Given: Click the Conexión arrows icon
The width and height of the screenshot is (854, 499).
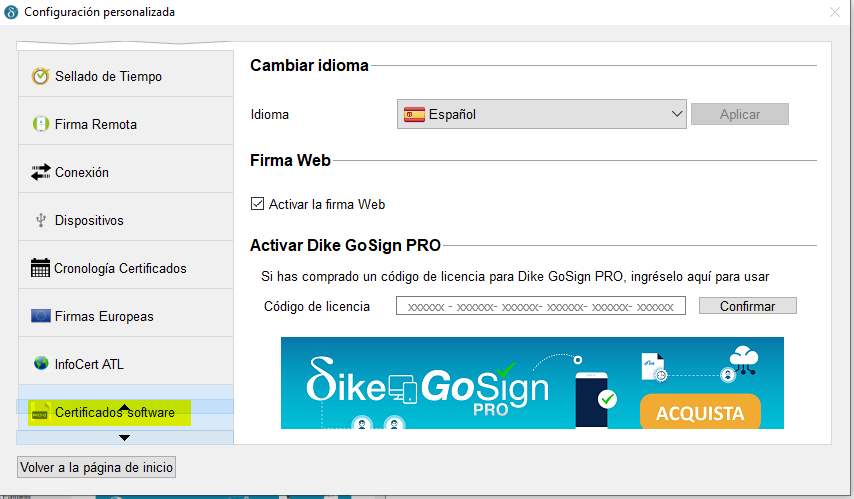Looking at the screenshot, I should tap(41, 172).
